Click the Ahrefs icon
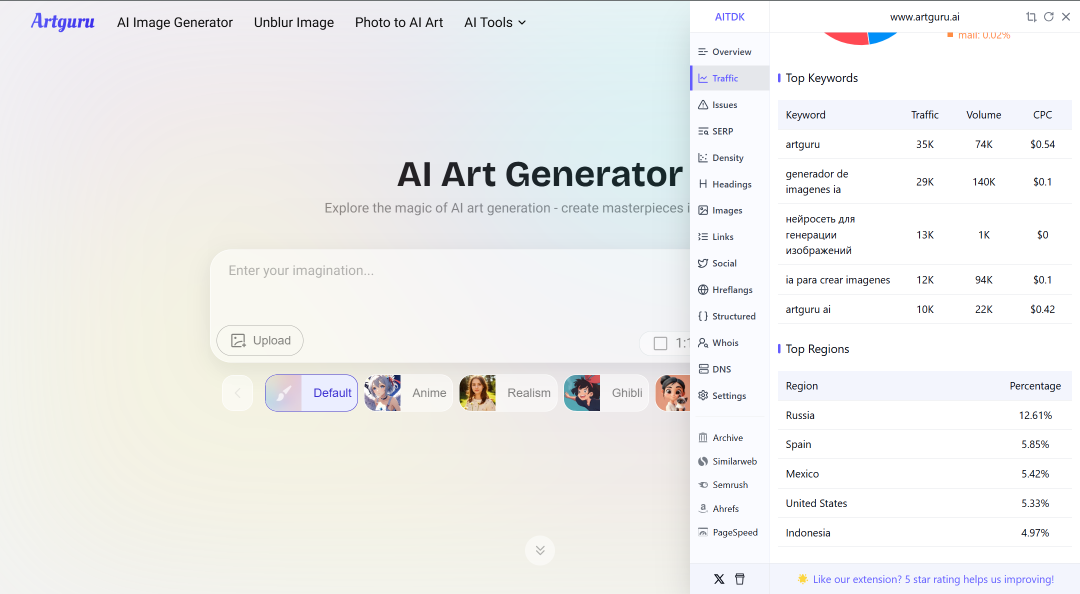This screenshot has height=594, width=1080. pyautogui.click(x=703, y=509)
